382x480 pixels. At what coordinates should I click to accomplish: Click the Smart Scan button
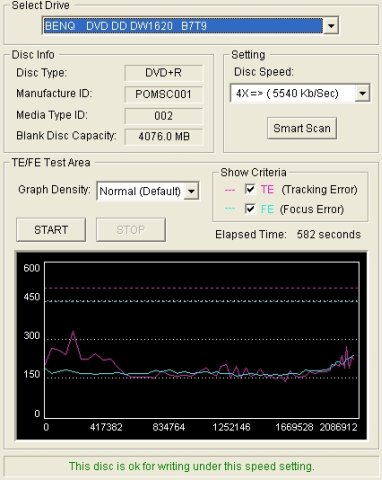coord(302,128)
